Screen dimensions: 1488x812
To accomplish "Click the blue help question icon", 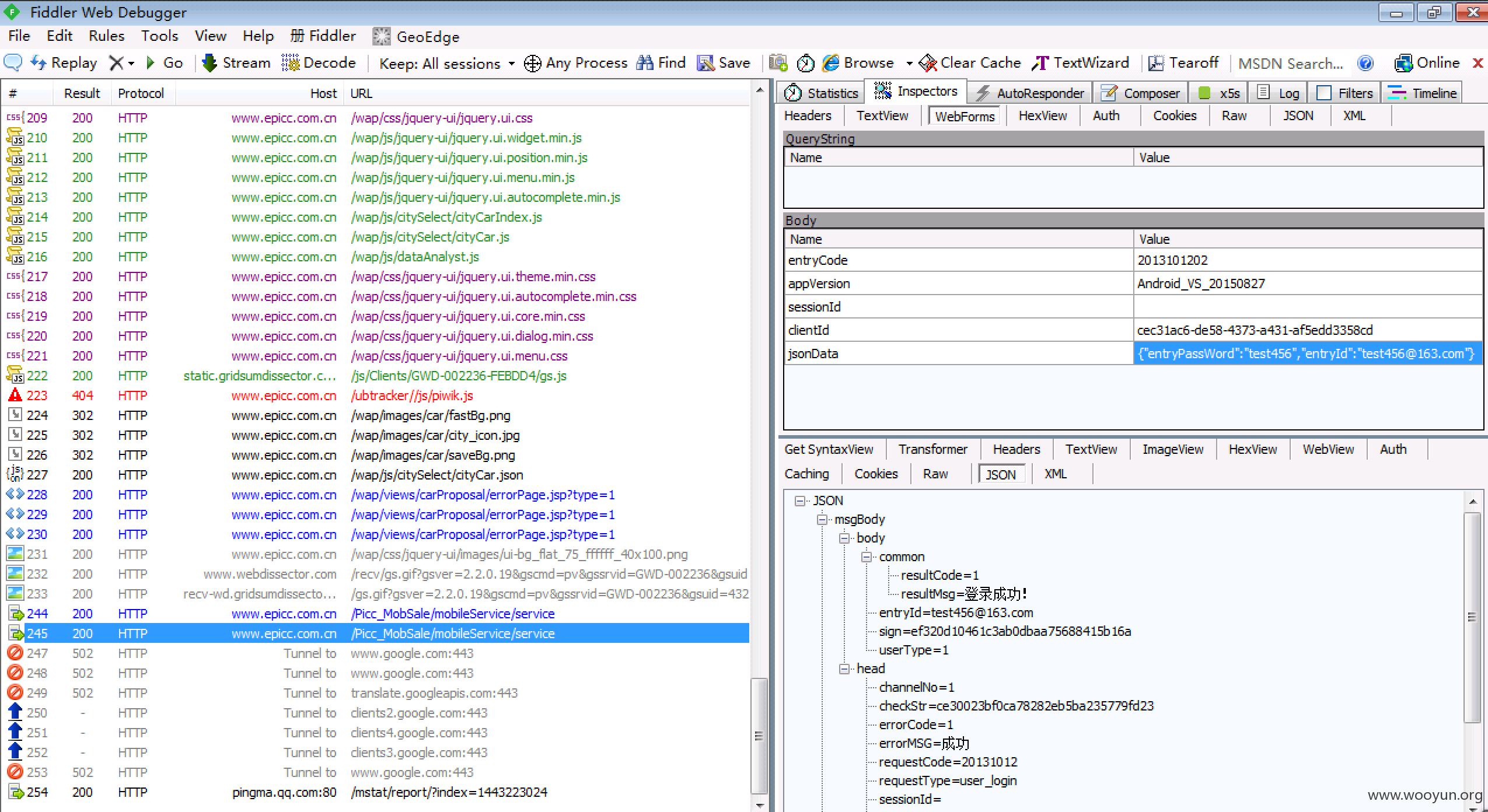I will point(1365,63).
